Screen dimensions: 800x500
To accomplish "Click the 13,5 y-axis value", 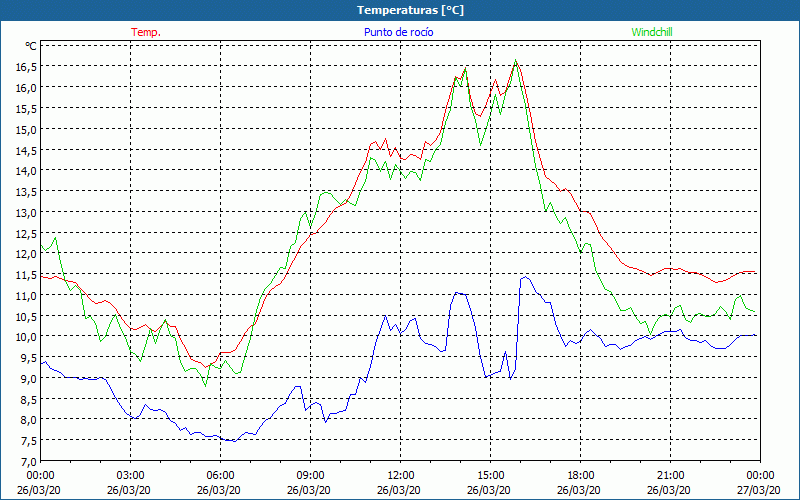I will click(x=26, y=192).
